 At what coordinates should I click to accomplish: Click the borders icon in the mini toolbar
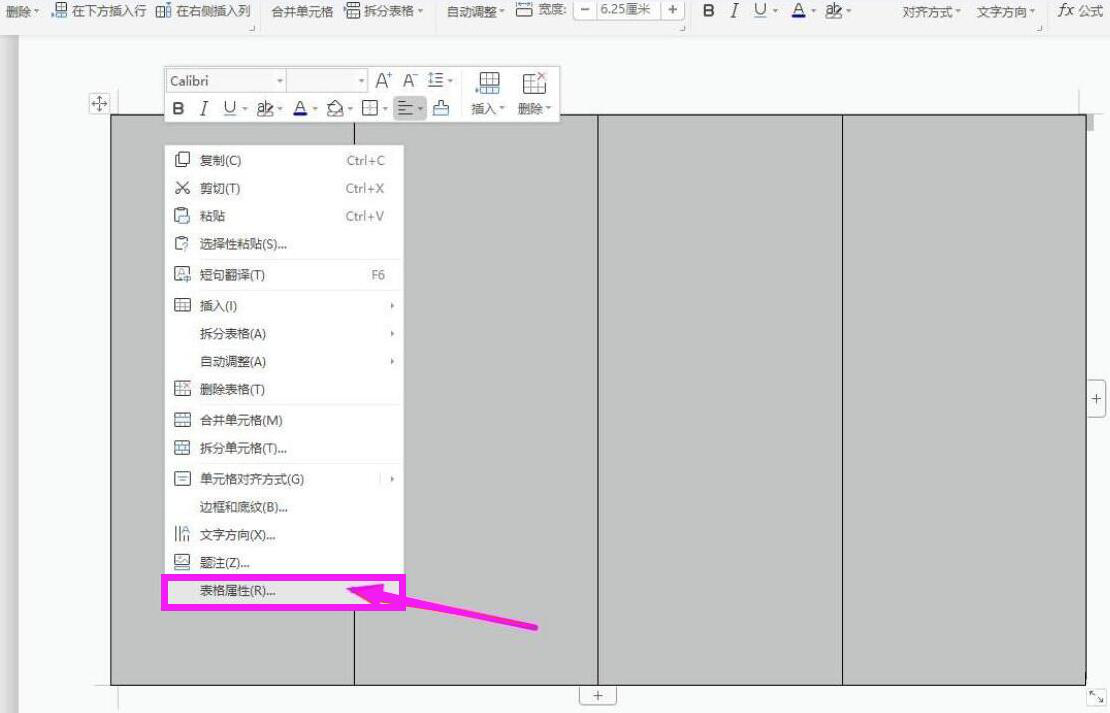tap(370, 108)
